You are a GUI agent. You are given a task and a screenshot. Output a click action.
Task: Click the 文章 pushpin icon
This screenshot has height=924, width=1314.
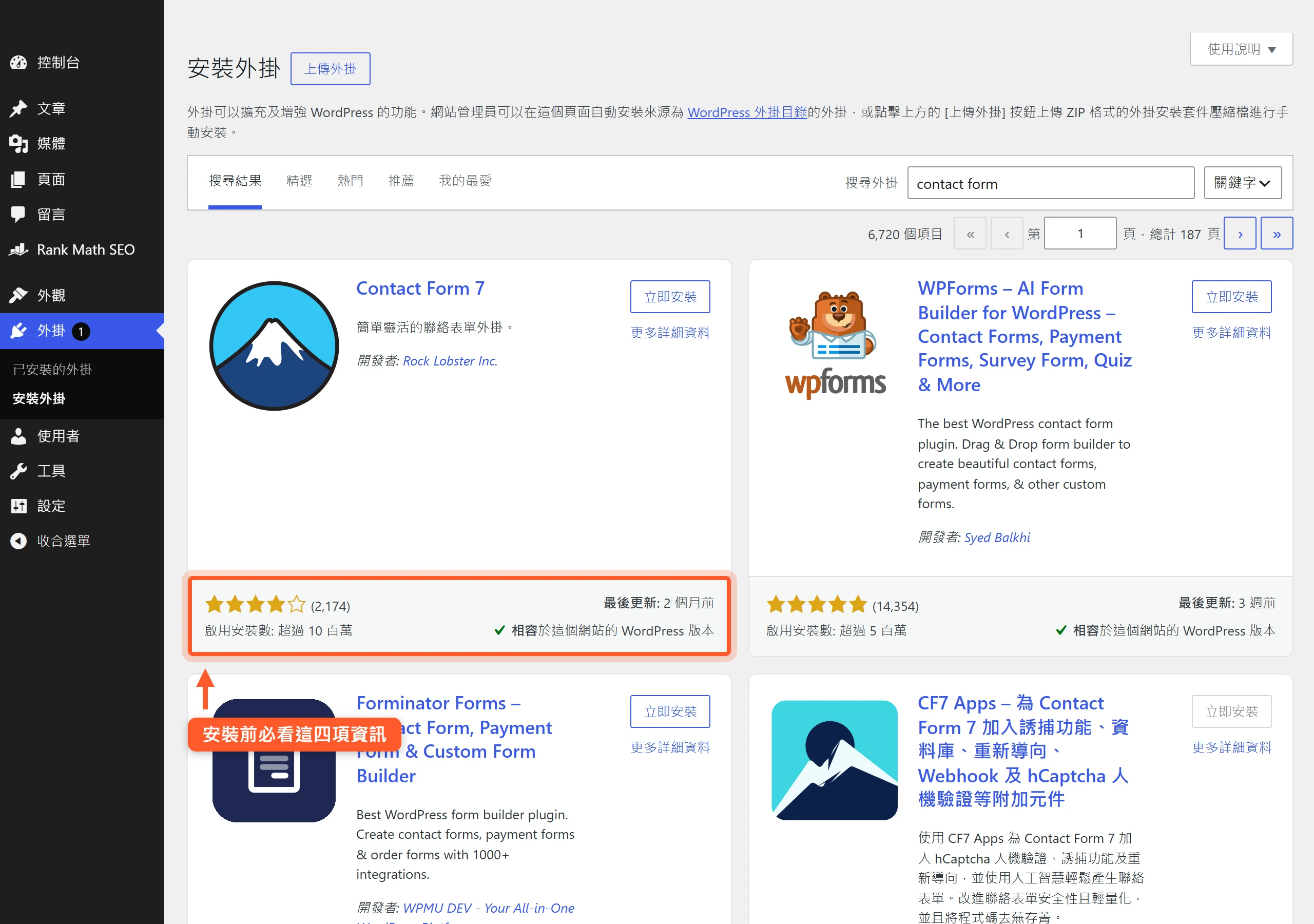pos(18,108)
